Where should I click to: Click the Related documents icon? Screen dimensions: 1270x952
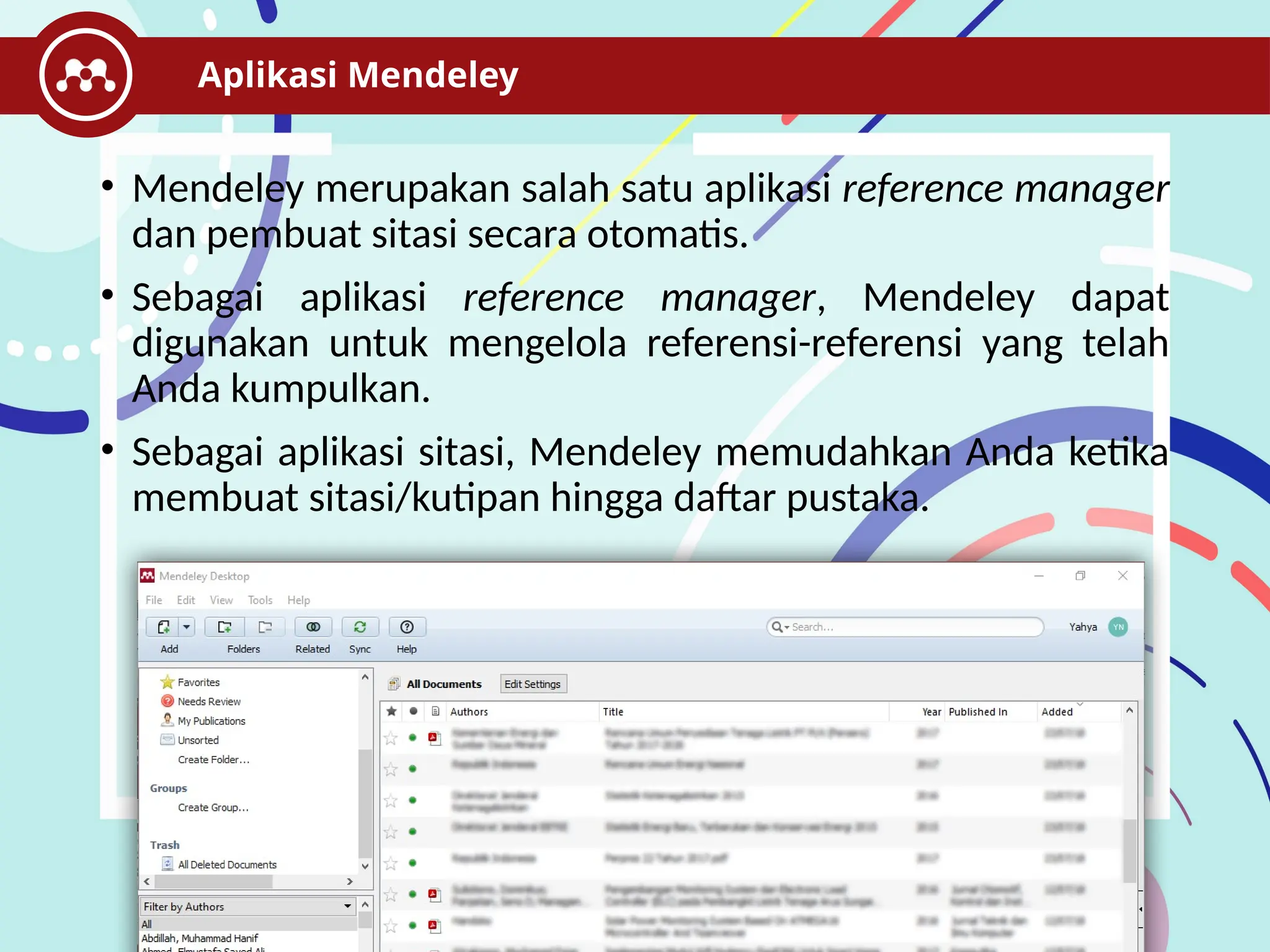click(313, 627)
